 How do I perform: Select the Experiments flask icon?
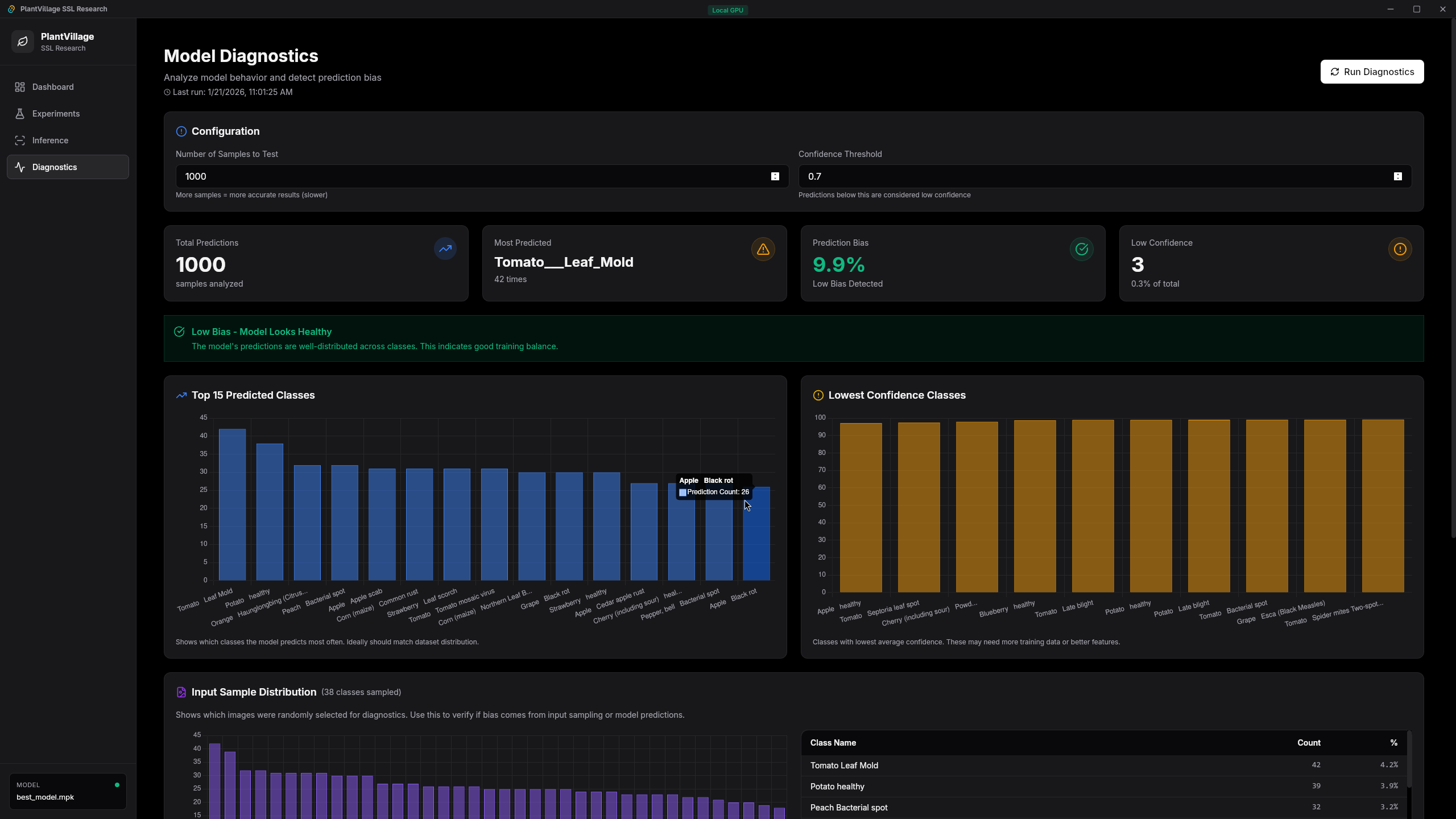pos(19,114)
